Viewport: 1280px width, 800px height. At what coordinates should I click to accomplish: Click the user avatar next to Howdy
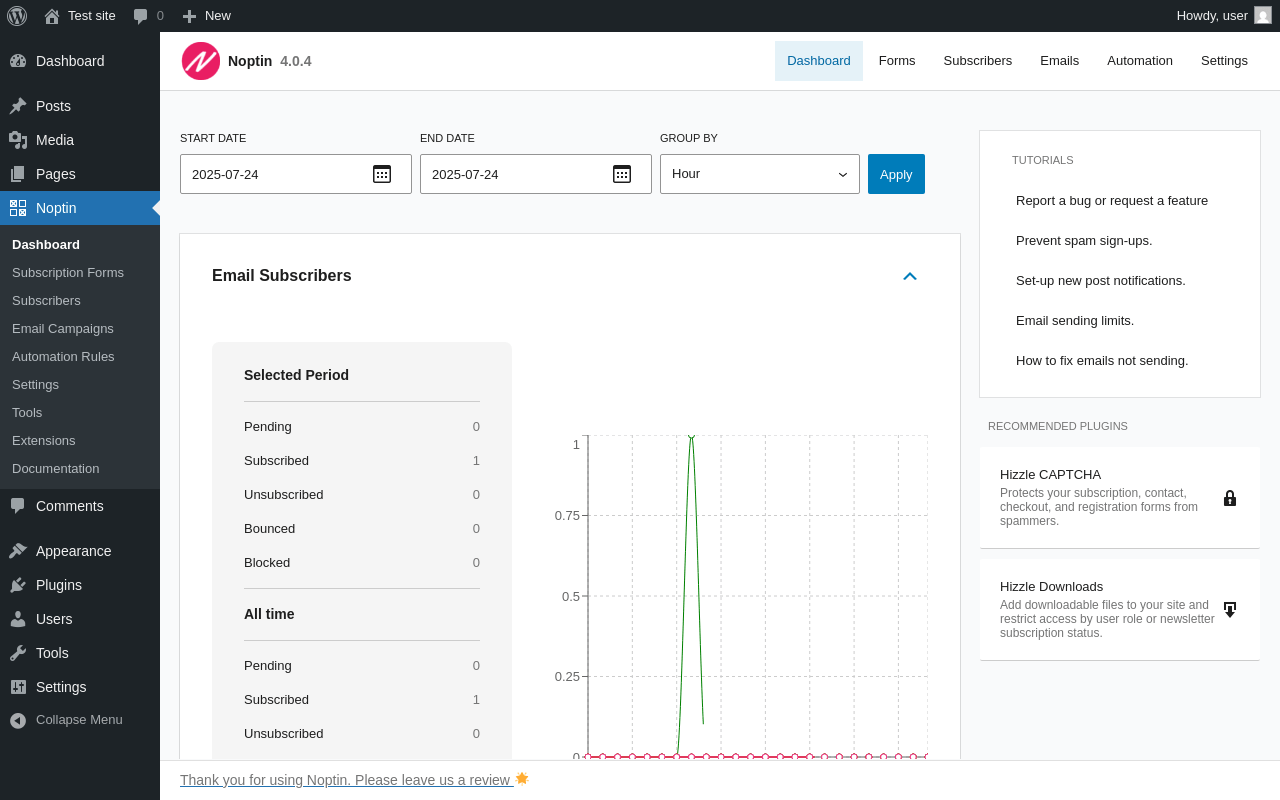(1263, 15)
